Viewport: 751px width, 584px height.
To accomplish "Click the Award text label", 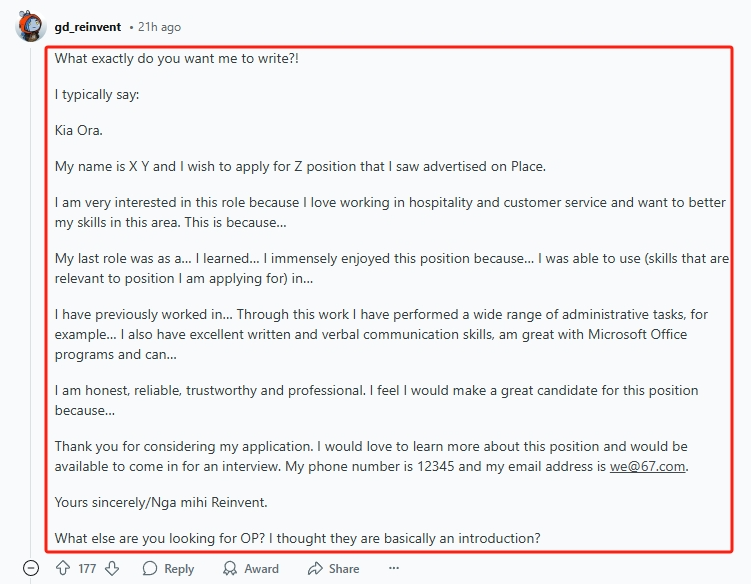I will 262,569.
